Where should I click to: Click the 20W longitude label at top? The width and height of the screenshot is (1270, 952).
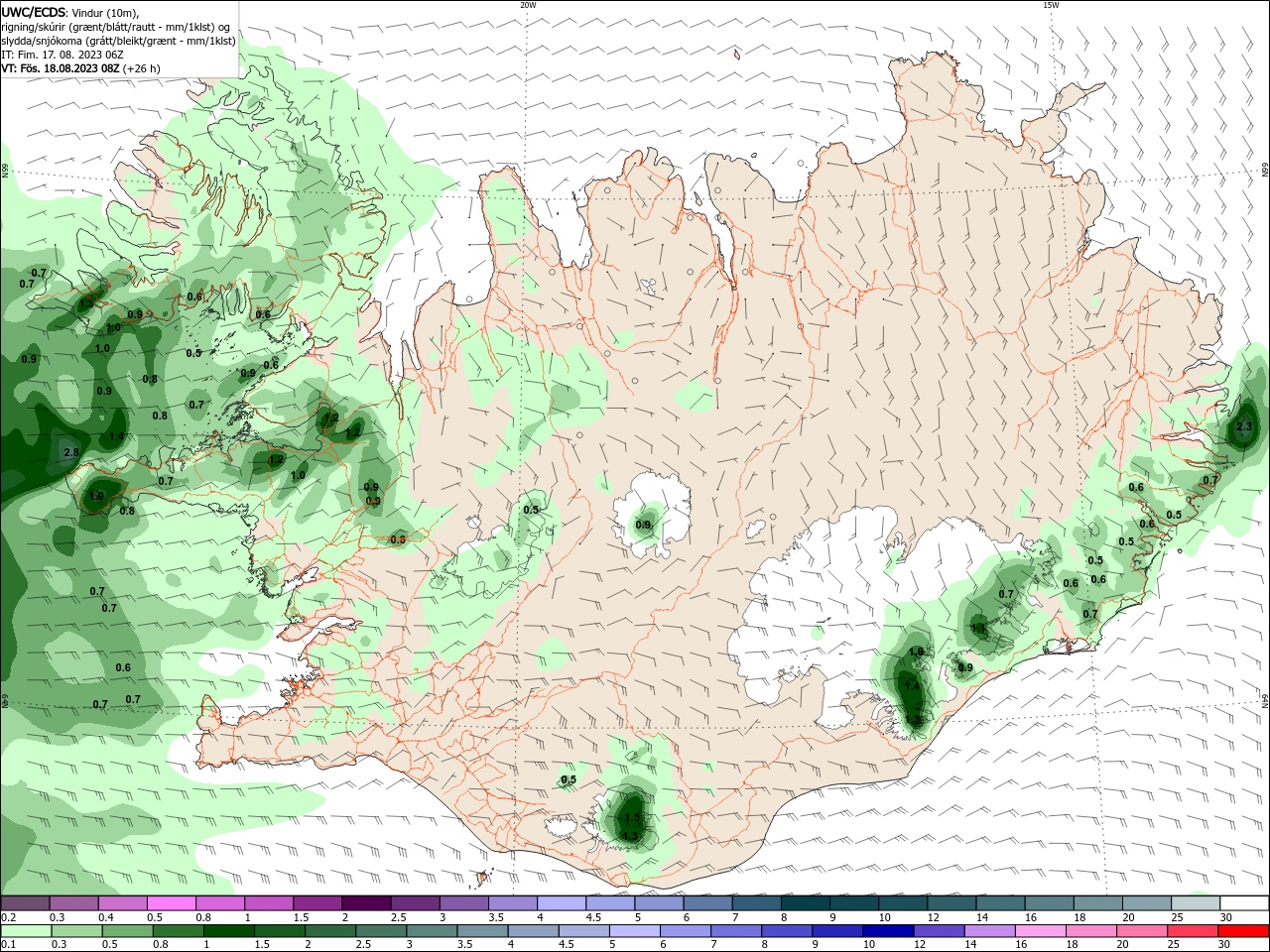[x=528, y=5]
